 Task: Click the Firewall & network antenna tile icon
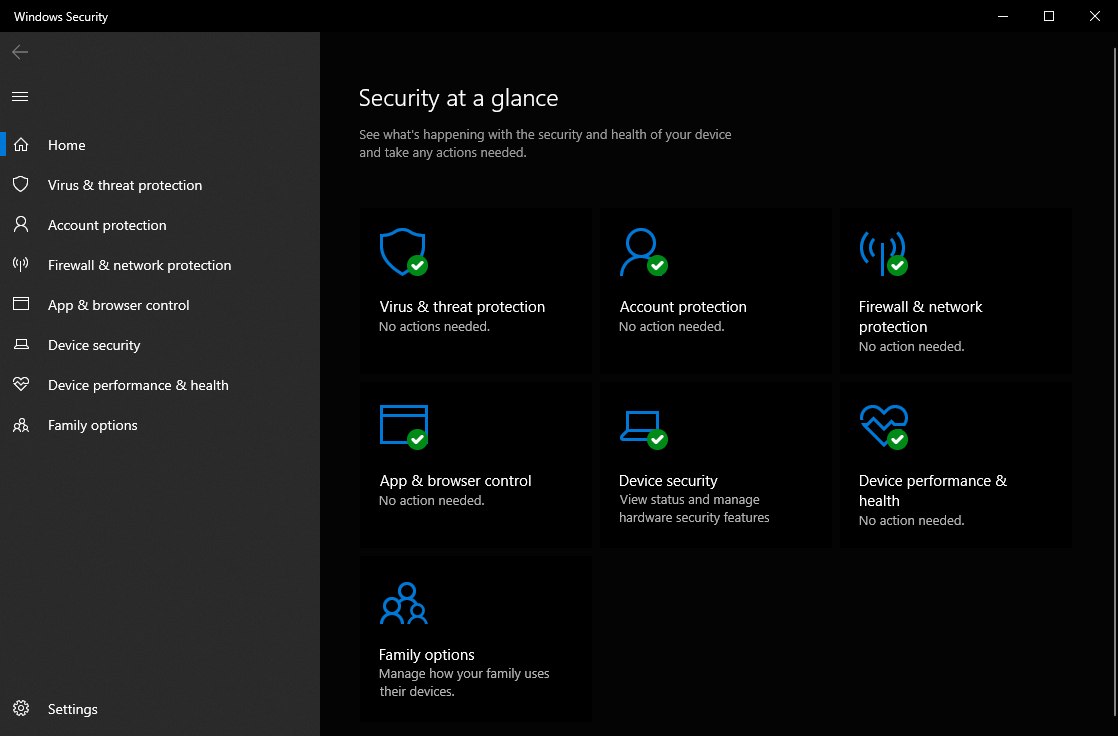click(x=882, y=252)
